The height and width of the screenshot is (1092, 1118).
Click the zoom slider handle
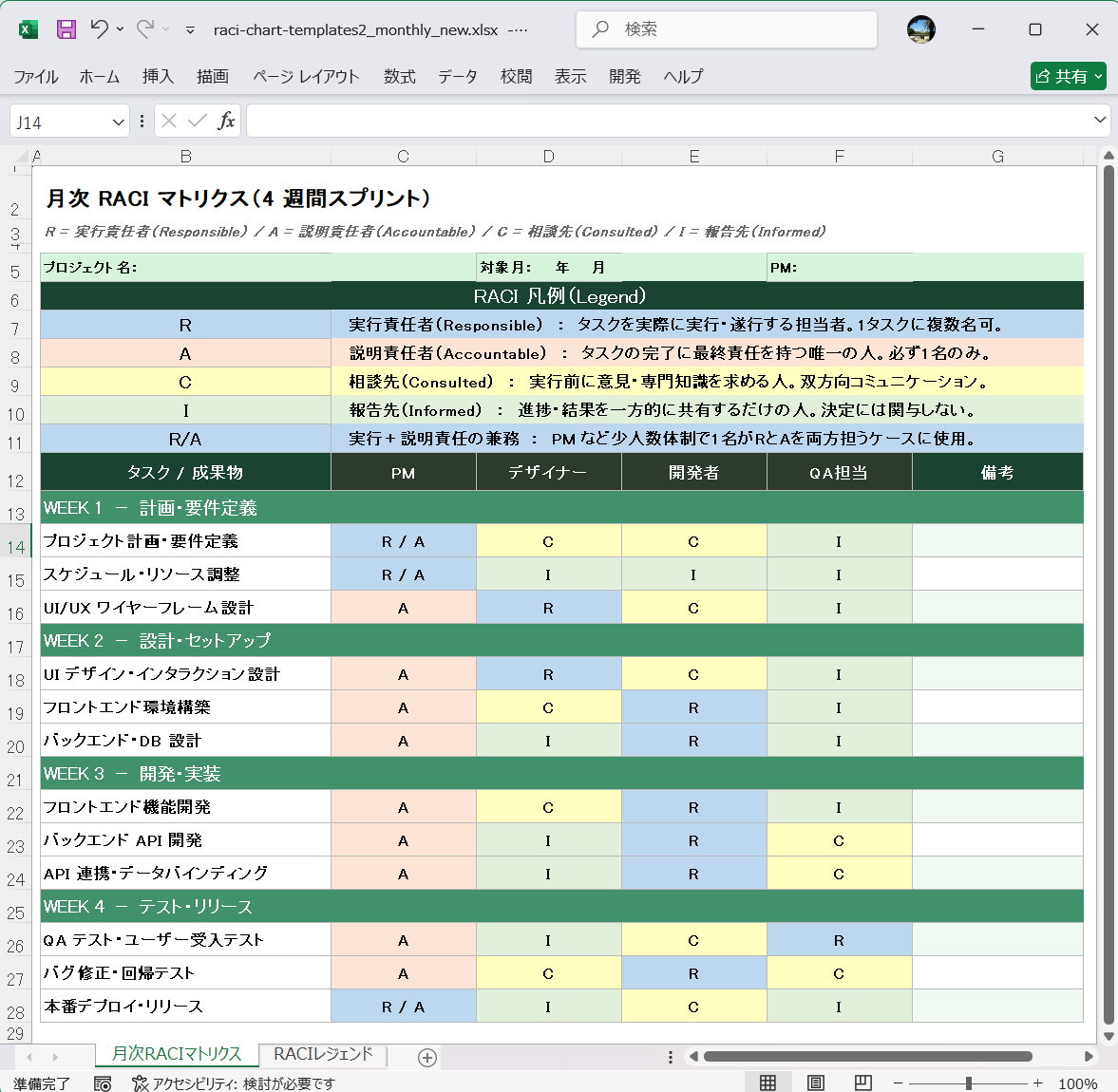(968, 1083)
